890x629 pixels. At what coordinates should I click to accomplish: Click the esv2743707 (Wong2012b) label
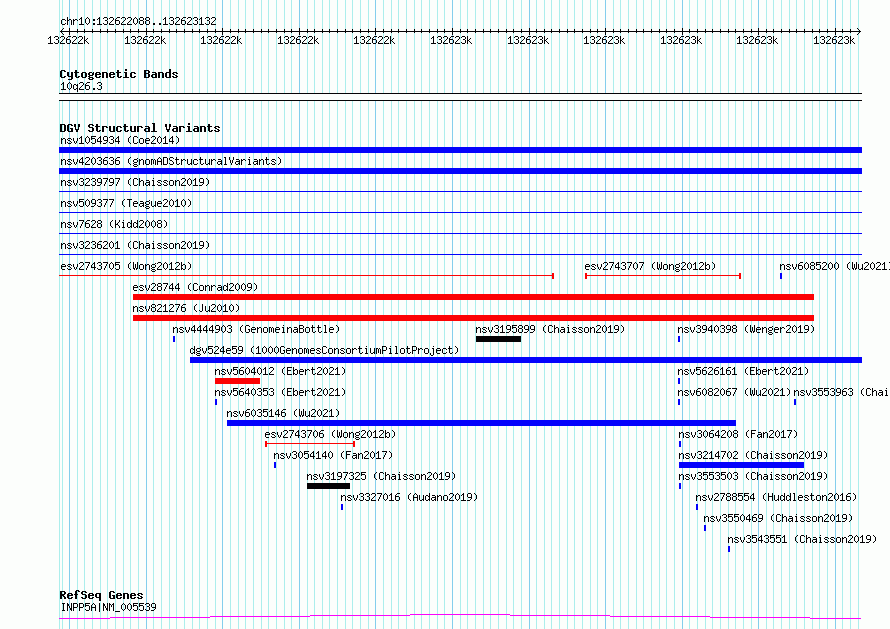click(x=650, y=266)
